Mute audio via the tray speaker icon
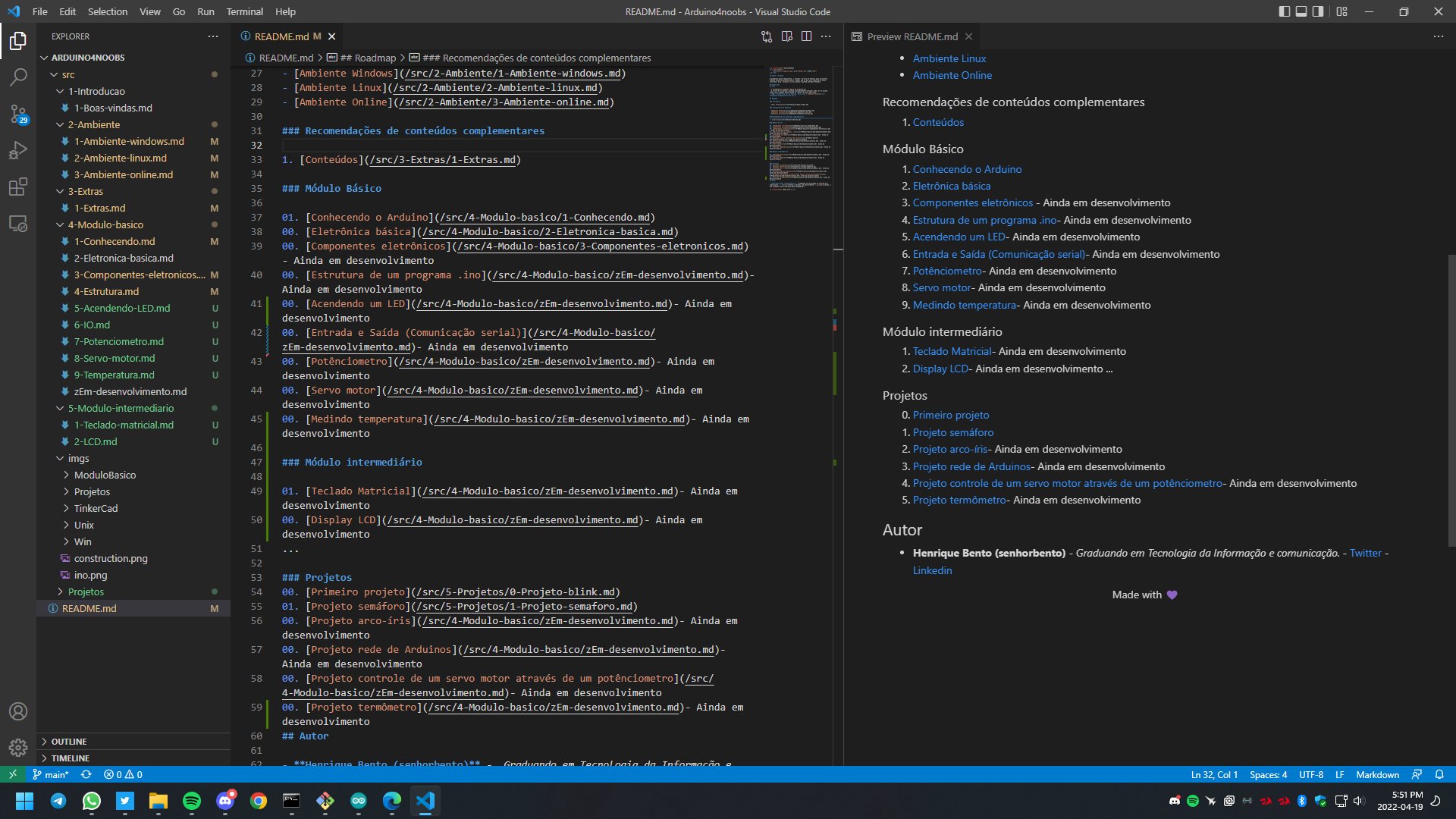This screenshot has width=1456, height=819. click(1358, 801)
